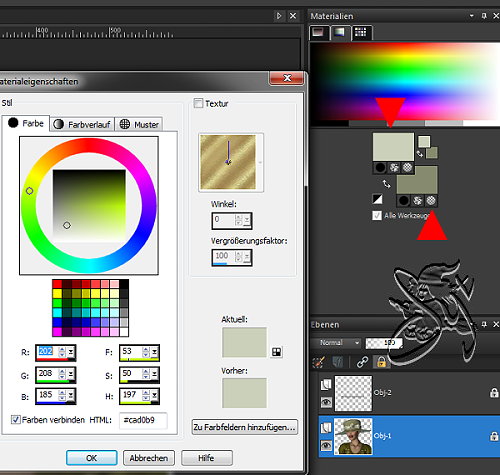Click the texture preview thumbnail

click(x=228, y=162)
